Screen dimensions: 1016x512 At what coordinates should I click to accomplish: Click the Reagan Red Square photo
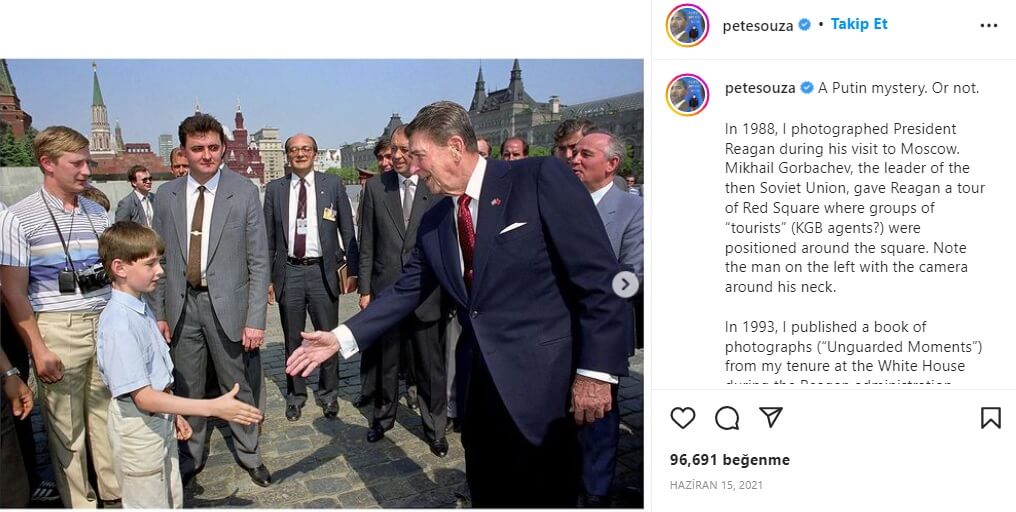(x=321, y=283)
